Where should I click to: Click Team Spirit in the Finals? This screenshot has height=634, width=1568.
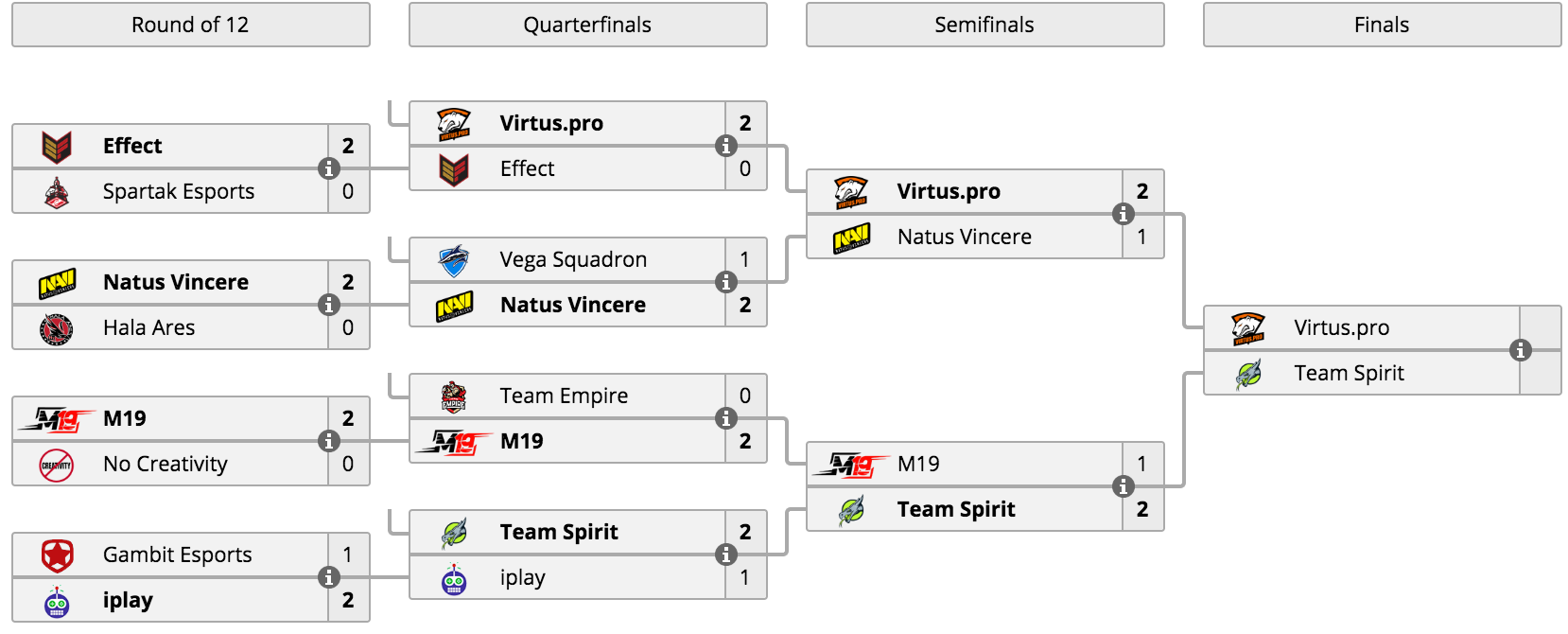coord(1350,373)
